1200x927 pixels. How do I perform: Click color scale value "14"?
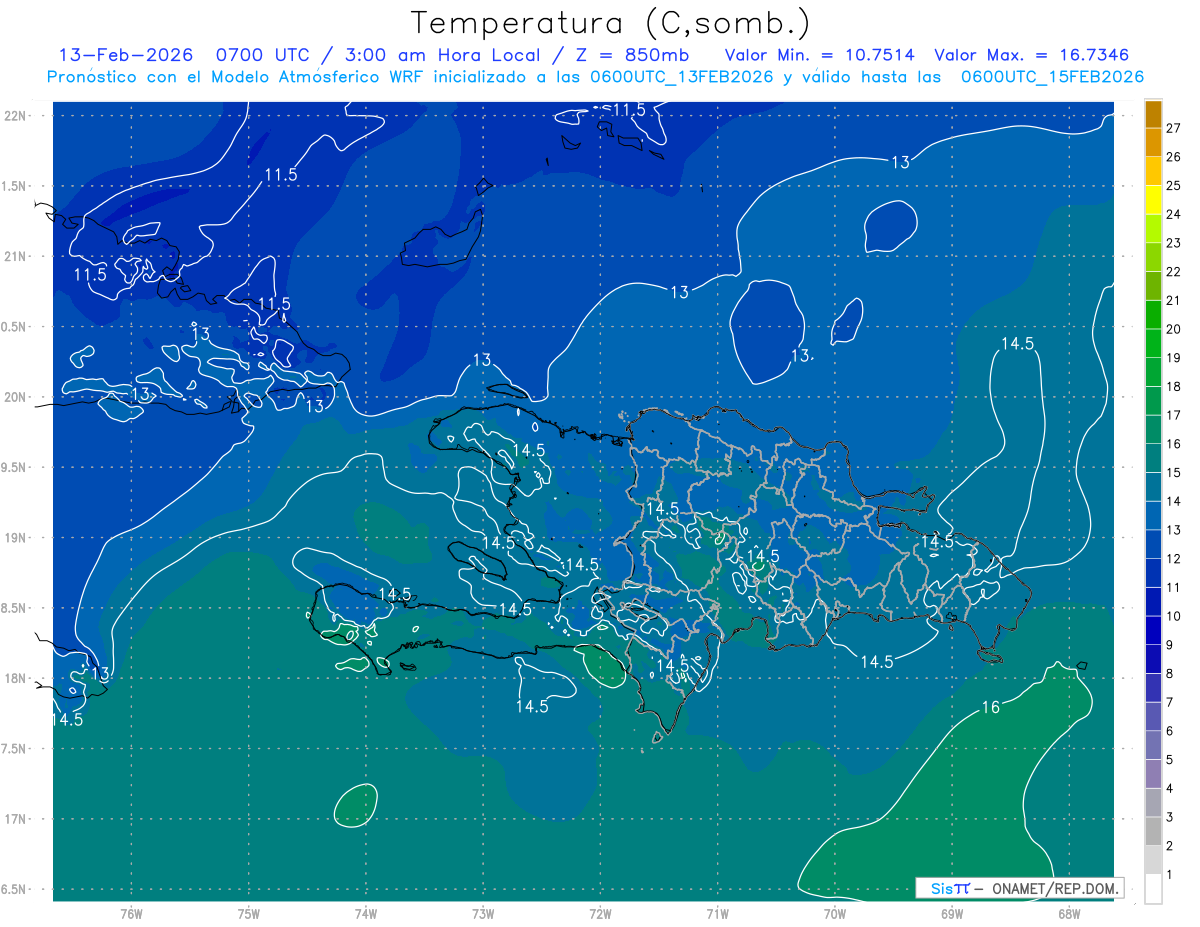pos(1174,501)
